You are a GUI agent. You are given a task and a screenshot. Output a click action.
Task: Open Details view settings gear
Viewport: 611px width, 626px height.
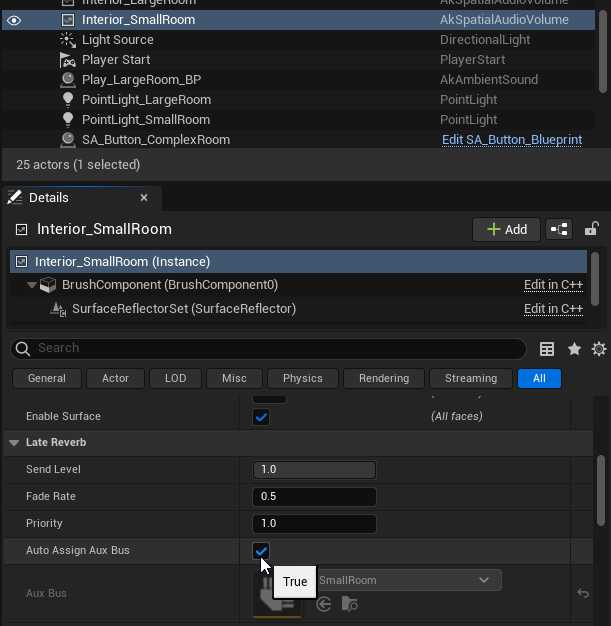pyautogui.click(x=599, y=349)
